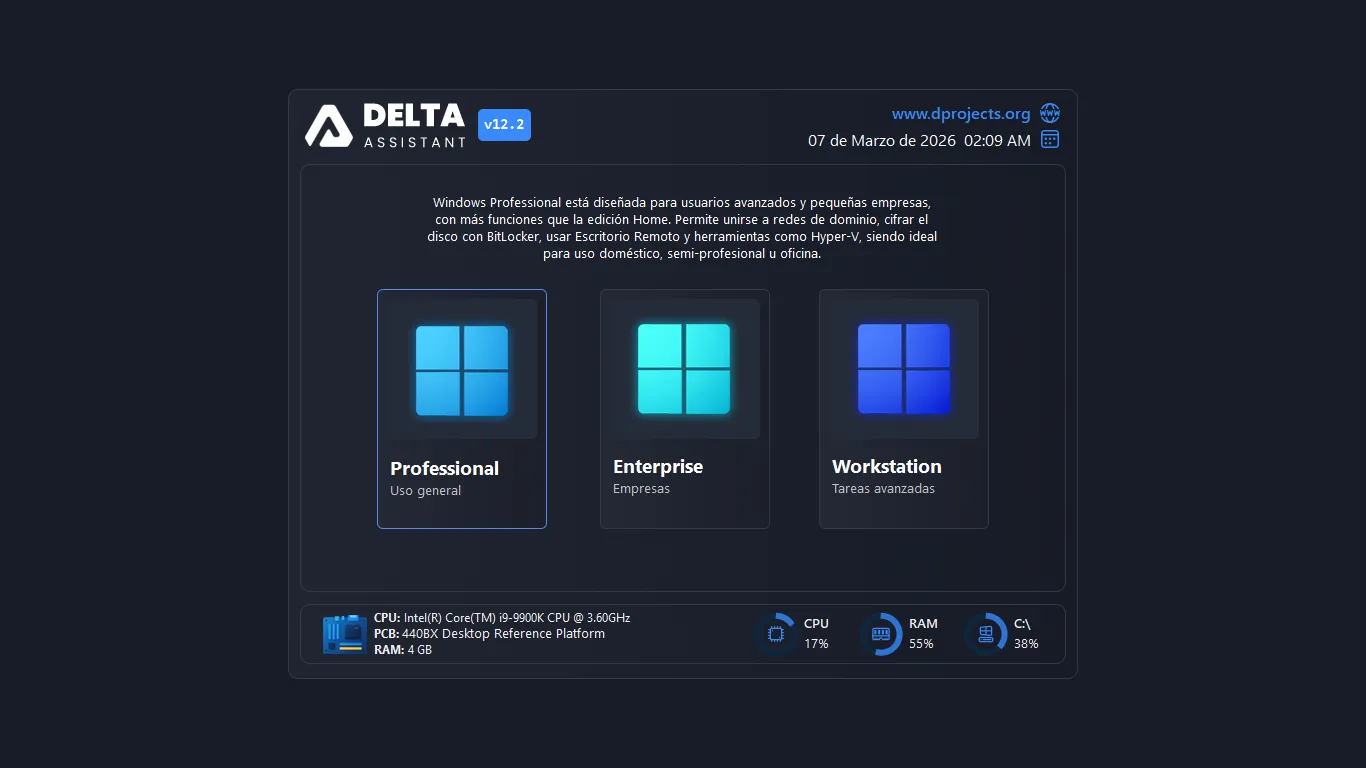1366x768 pixels.
Task: Select the Professional edition label
Action: pos(444,468)
